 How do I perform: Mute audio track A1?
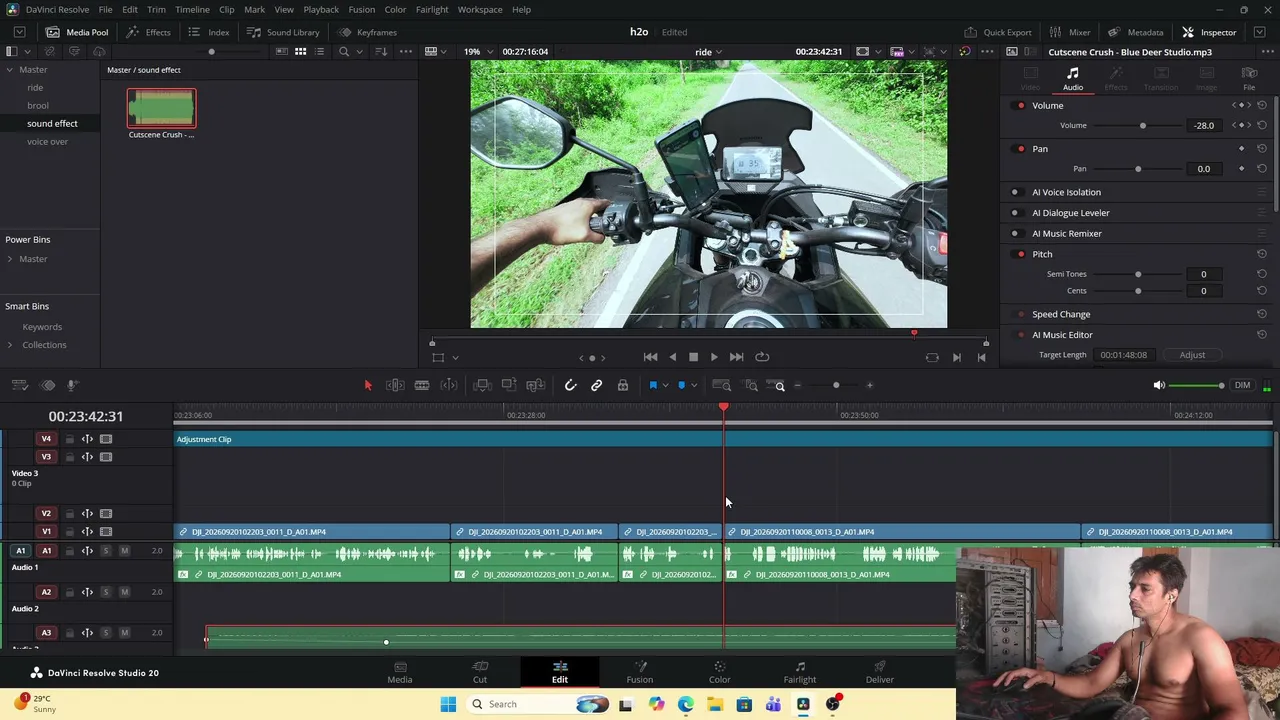pos(124,551)
